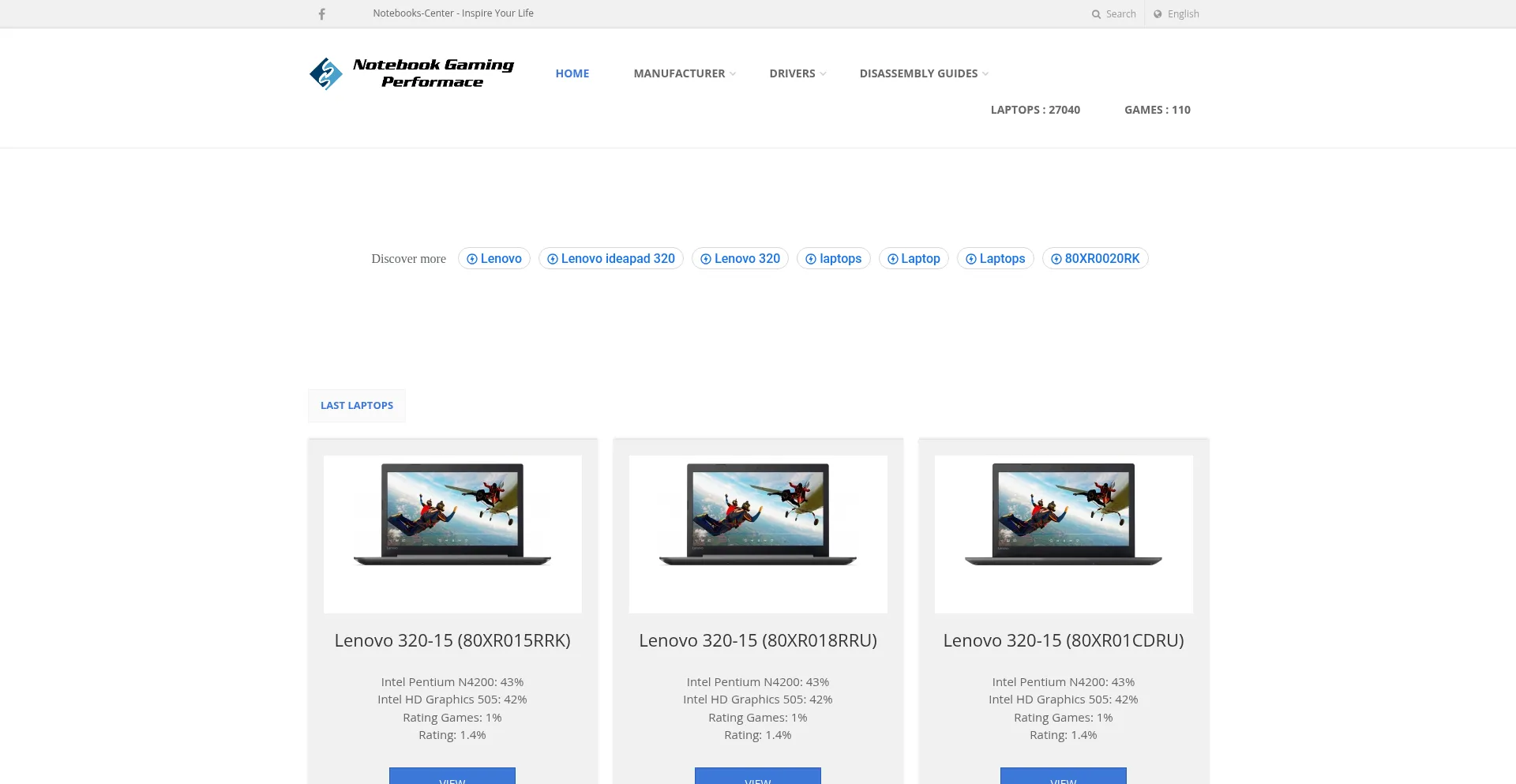Open the Games count link
The height and width of the screenshot is (784, 1516).
click(x=1157, y=110)
